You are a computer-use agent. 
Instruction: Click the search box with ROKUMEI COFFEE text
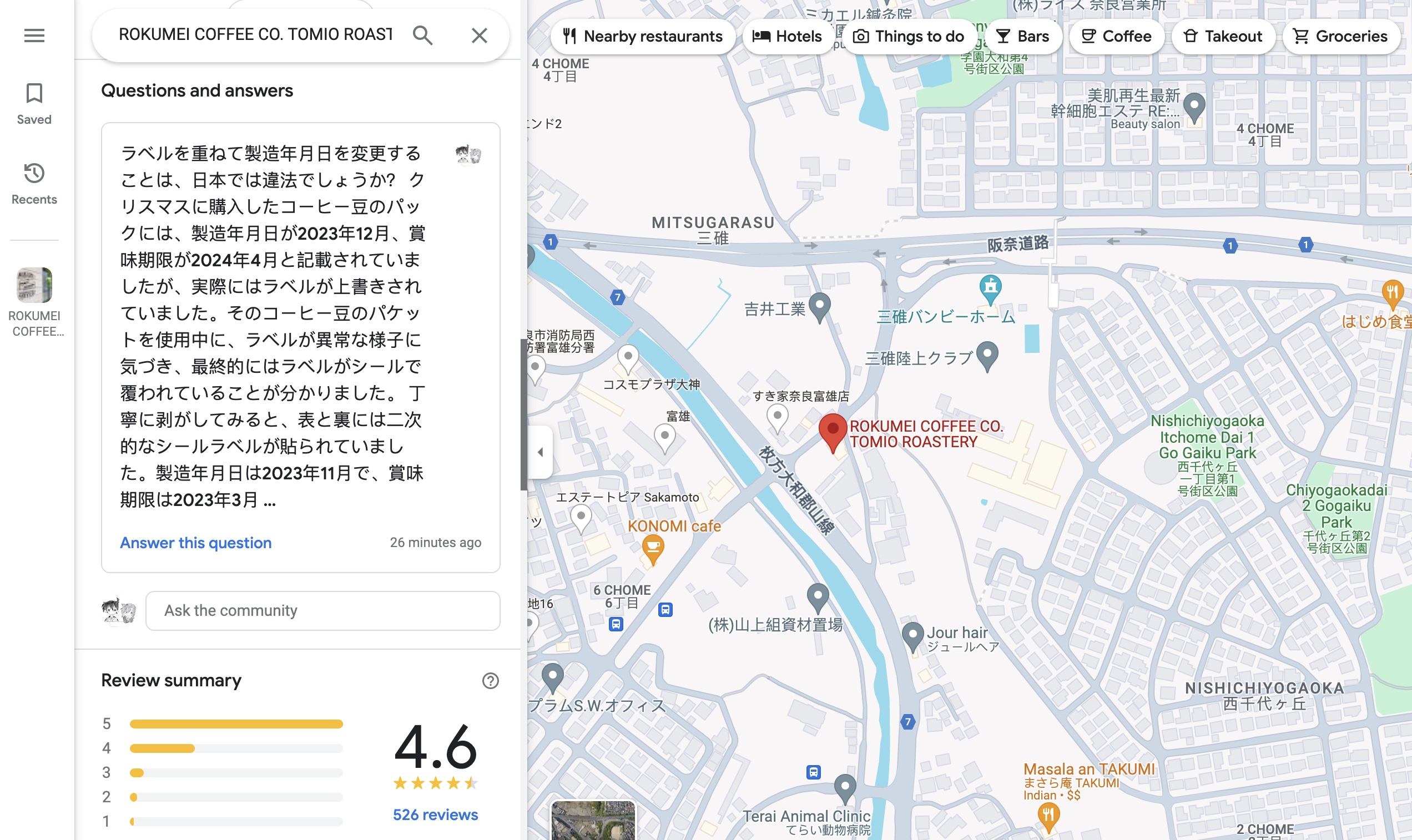pos(255,35)
